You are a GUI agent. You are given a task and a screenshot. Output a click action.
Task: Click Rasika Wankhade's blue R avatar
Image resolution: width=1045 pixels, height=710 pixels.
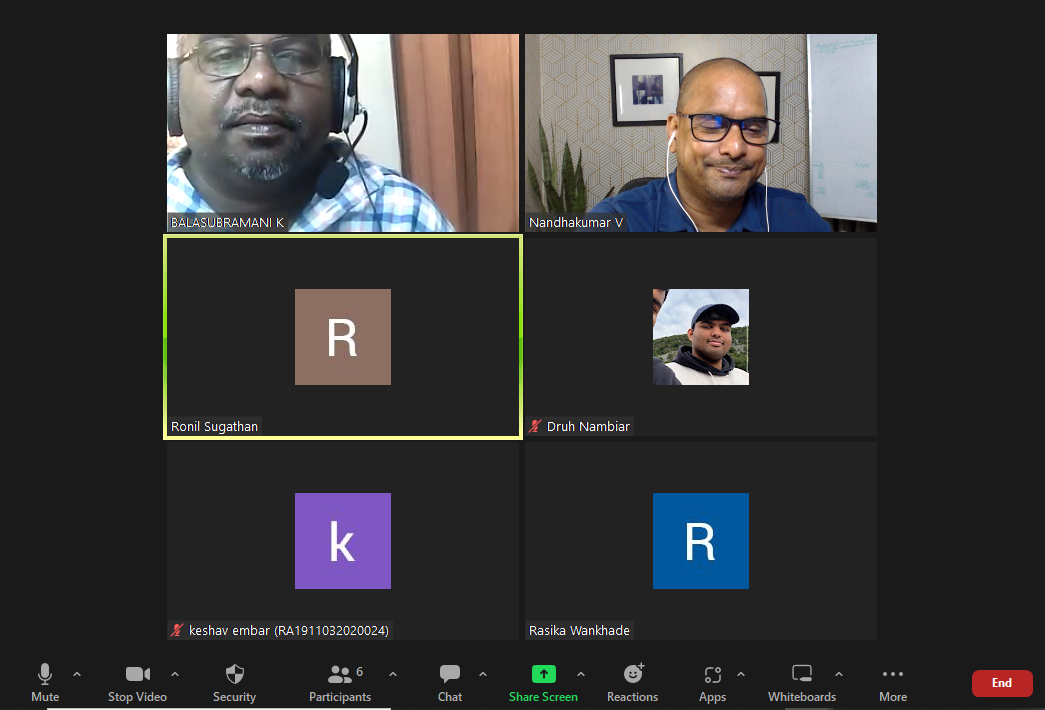pyautogui.click(x=700, y=541)
